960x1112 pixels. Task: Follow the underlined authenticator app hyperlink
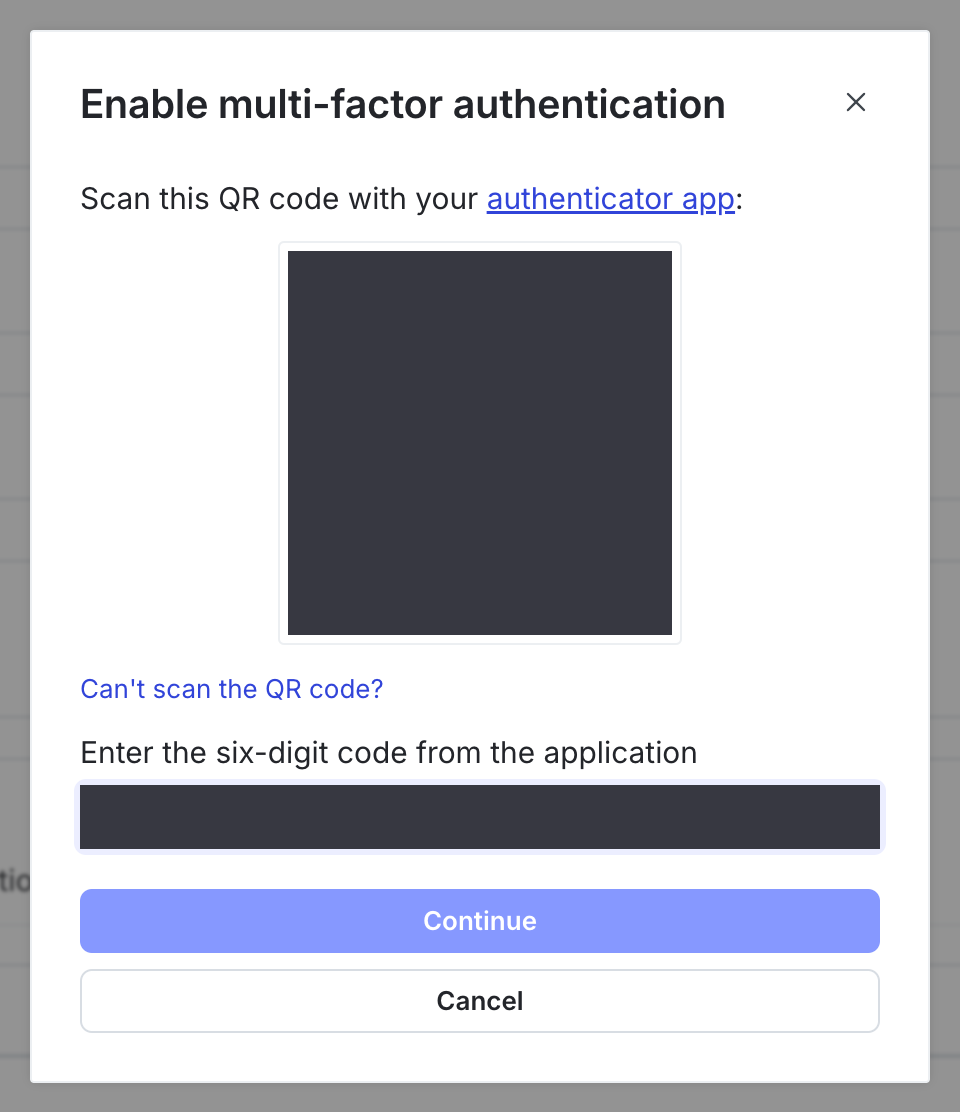click(610, 199)
